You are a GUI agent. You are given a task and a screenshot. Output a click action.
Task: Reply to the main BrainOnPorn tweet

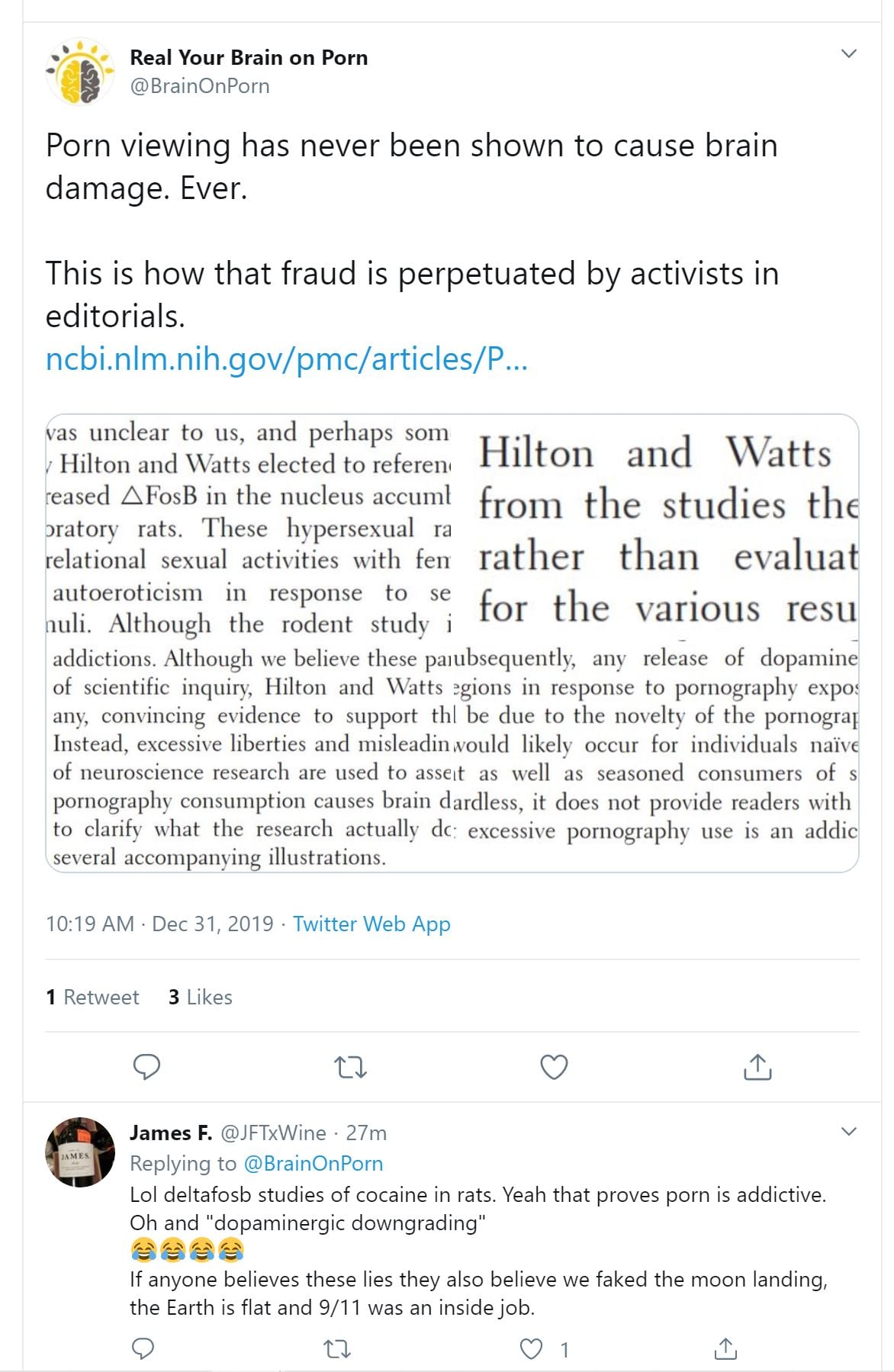click(146, 1067)
